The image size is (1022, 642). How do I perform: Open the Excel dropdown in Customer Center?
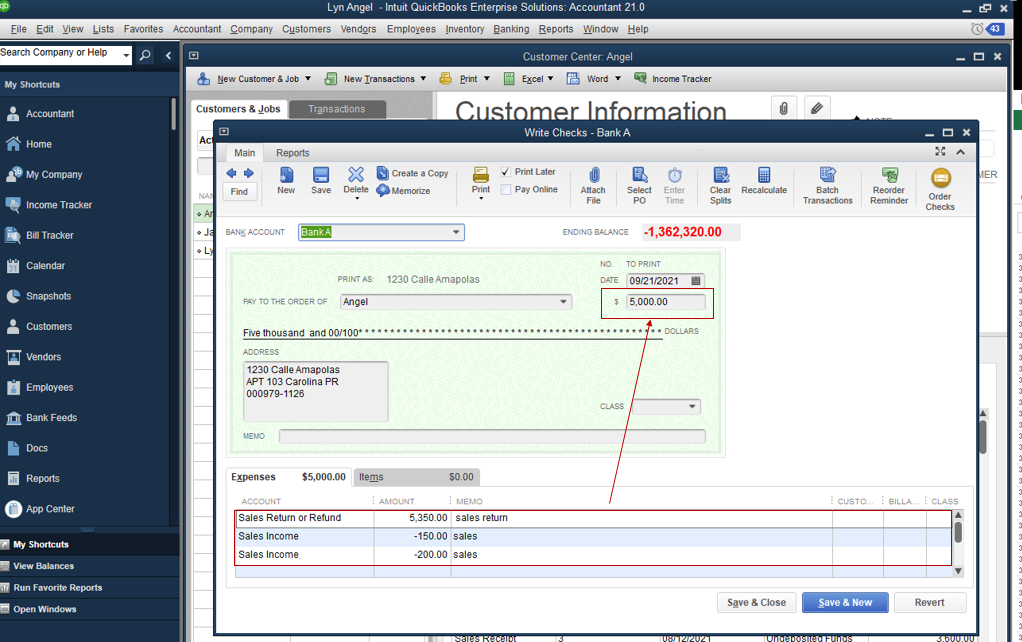(x=551, y=79)
